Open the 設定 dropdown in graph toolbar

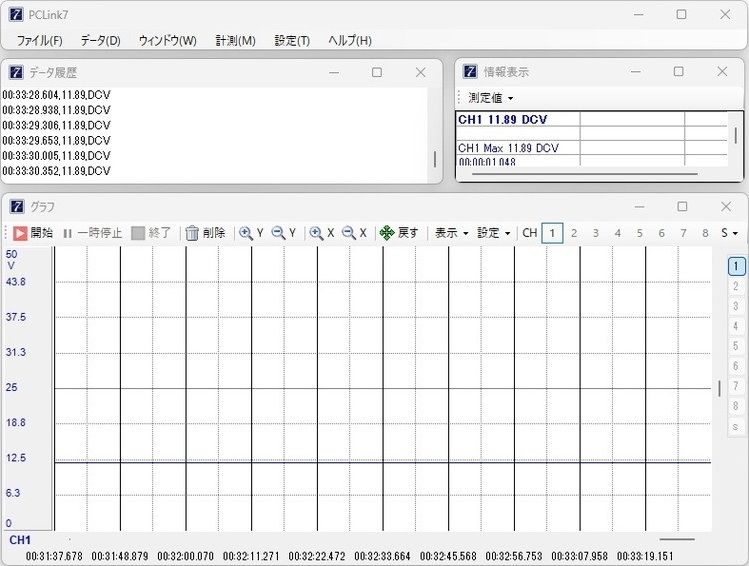pos(493,233)
